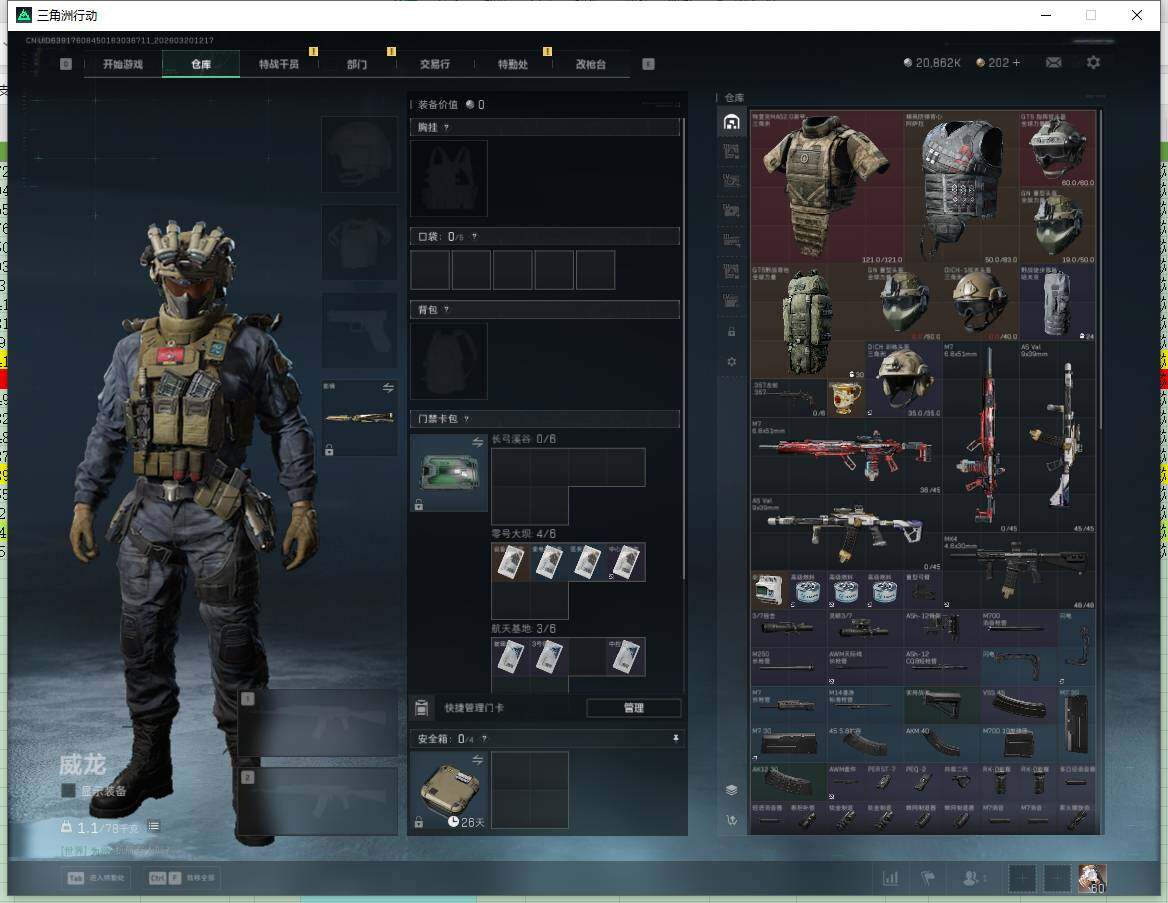
Task: Click the 管理 button
Action: click(634, 708)
